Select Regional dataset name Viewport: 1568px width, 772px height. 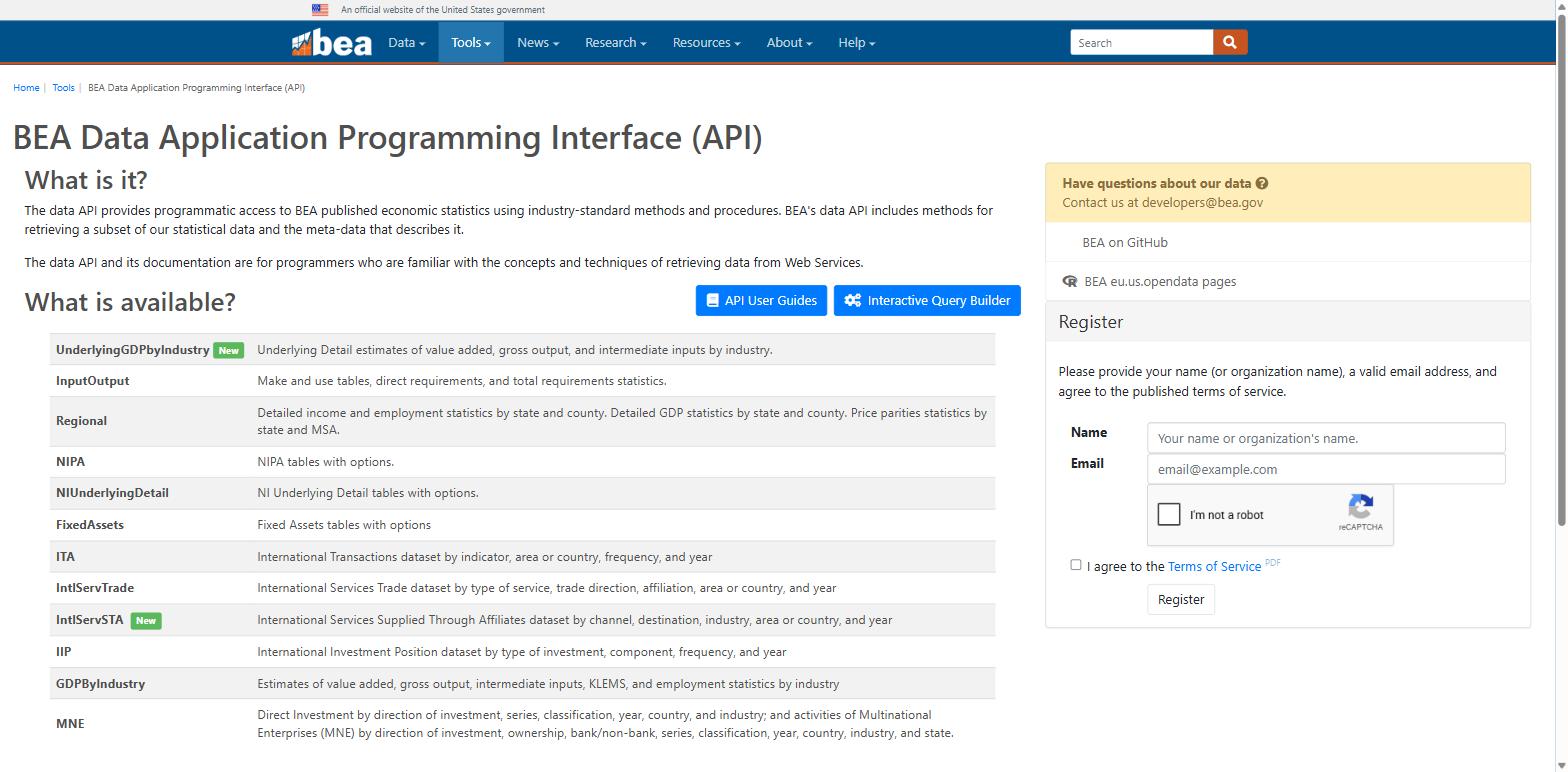click(81, 421)
